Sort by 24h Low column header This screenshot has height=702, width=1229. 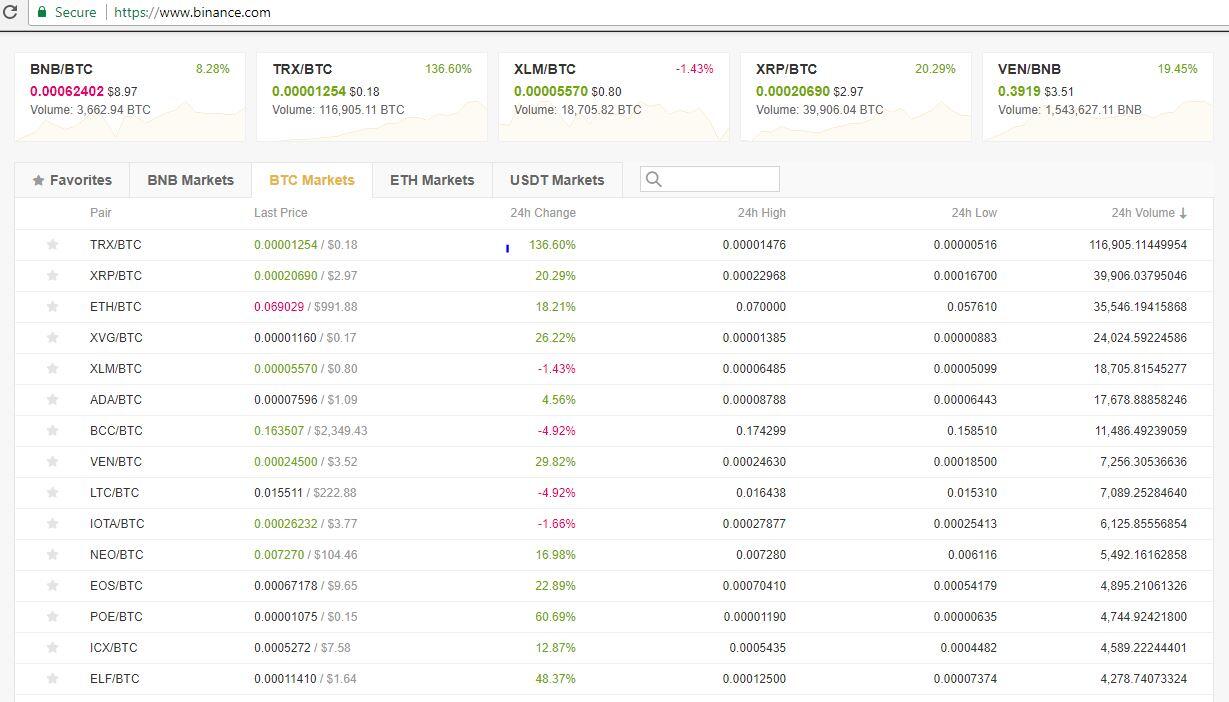coord(974,213)
